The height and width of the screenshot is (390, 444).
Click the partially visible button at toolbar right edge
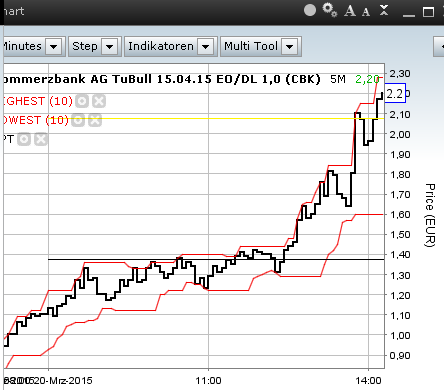[x=439, y=46]
